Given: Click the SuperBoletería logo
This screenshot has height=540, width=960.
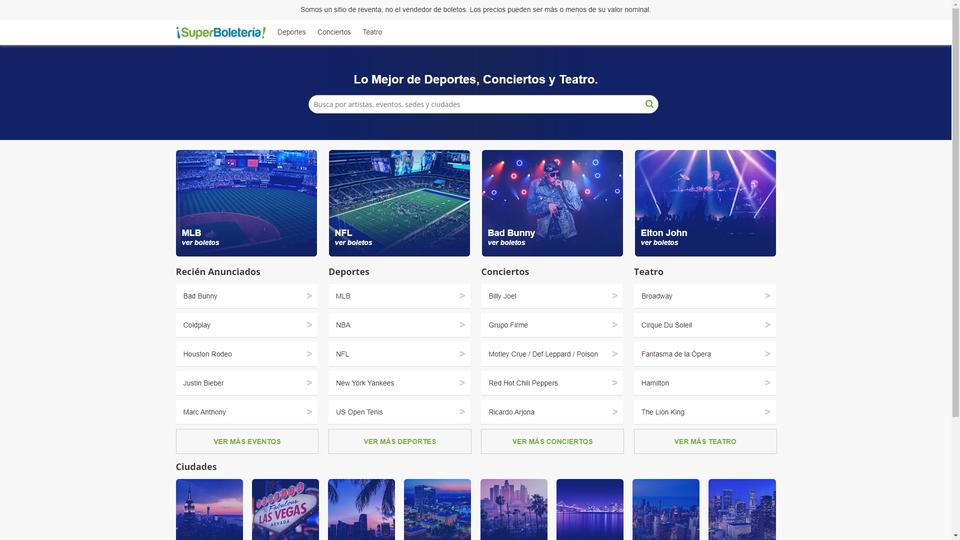Looking at the screenshot, I should coord(221,32).
